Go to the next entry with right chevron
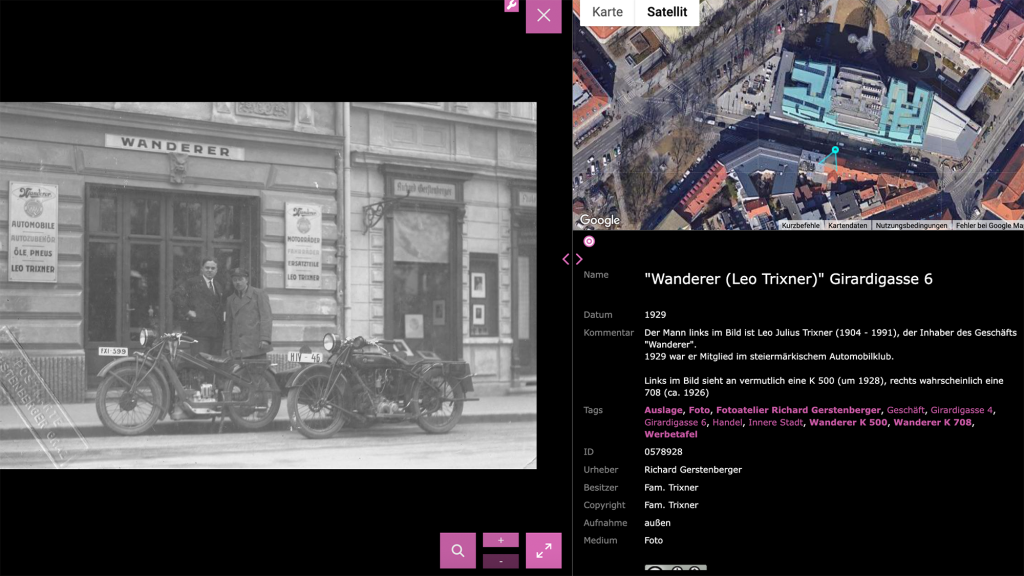 coord(579,259)
